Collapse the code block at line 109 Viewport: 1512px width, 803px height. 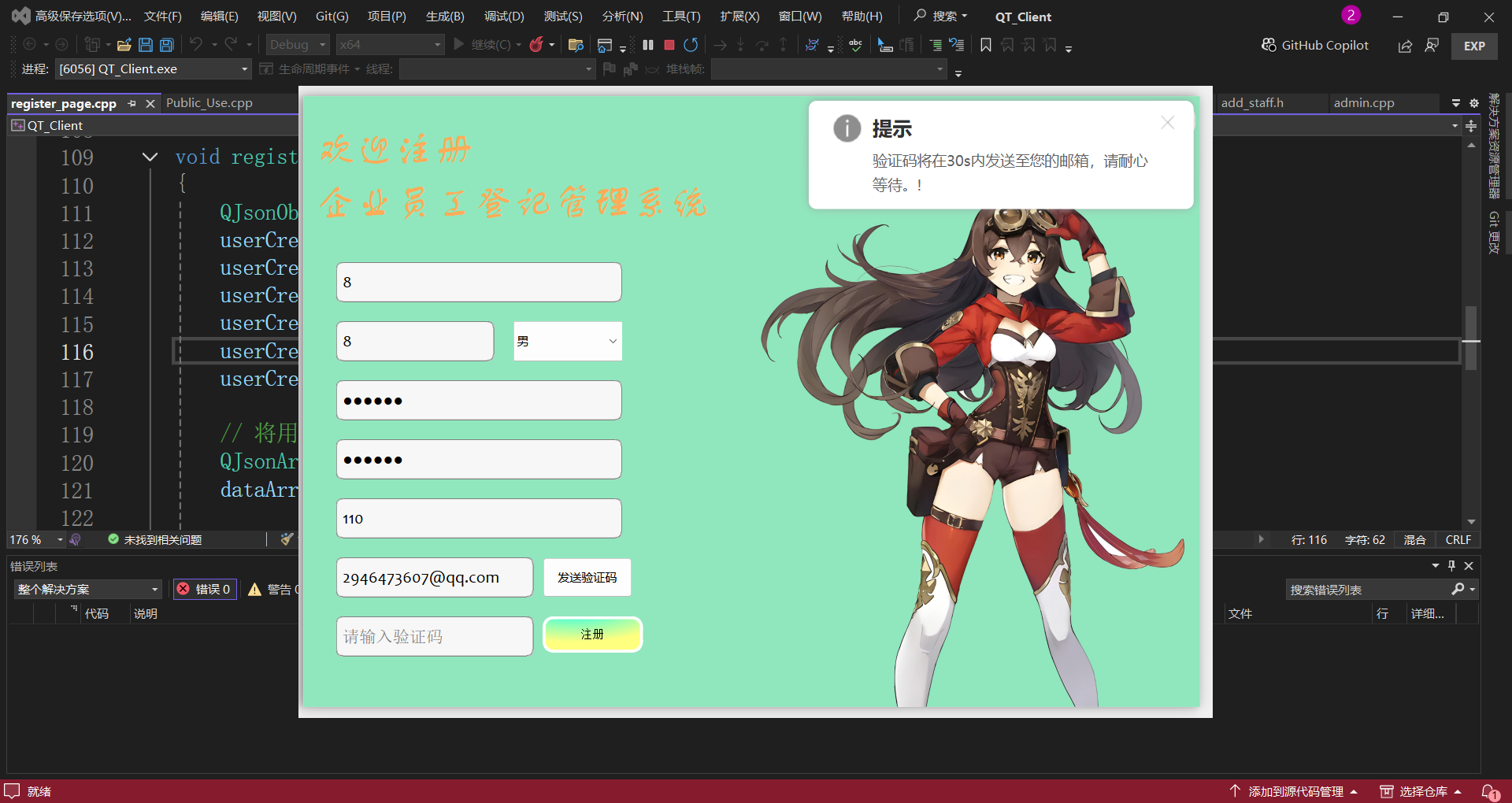pyautogui.click(x=150, y=157)
